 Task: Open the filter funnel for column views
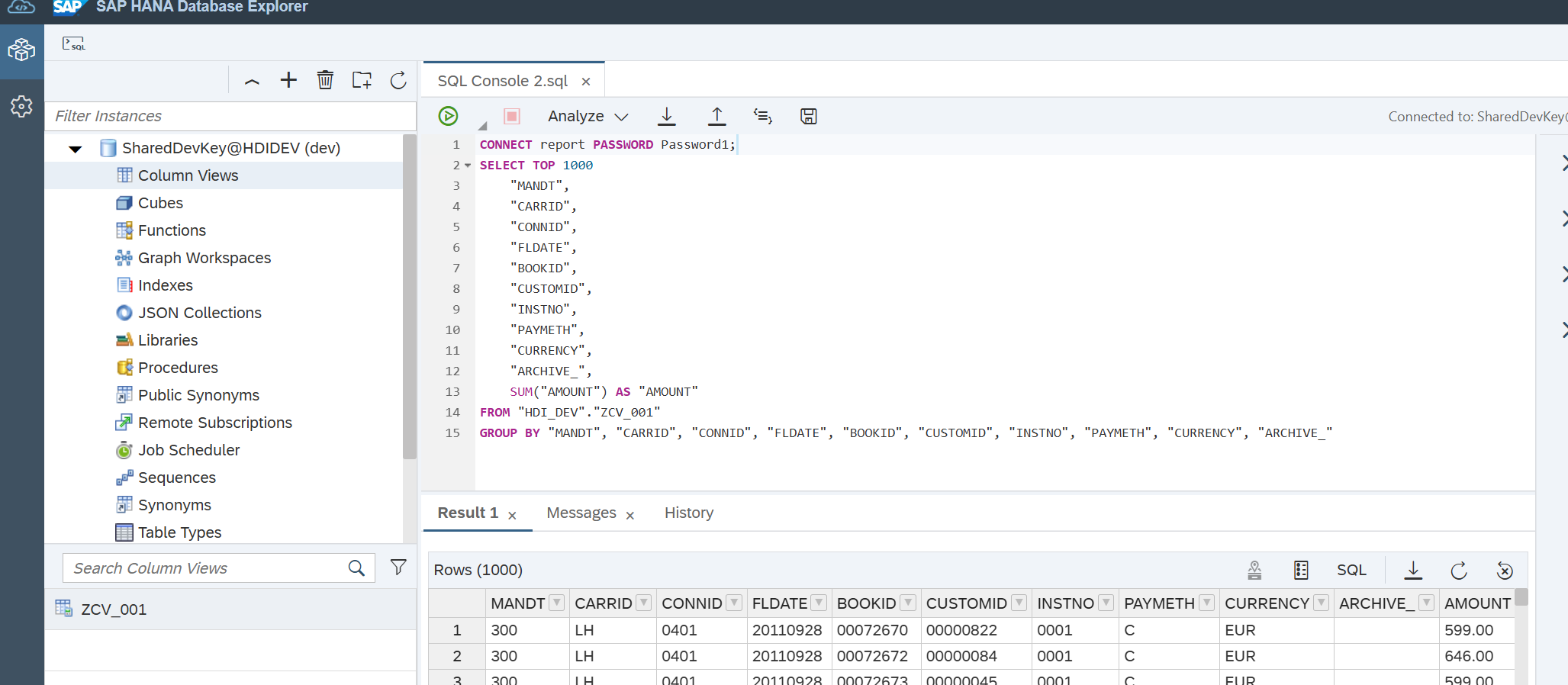coord(398,567)
